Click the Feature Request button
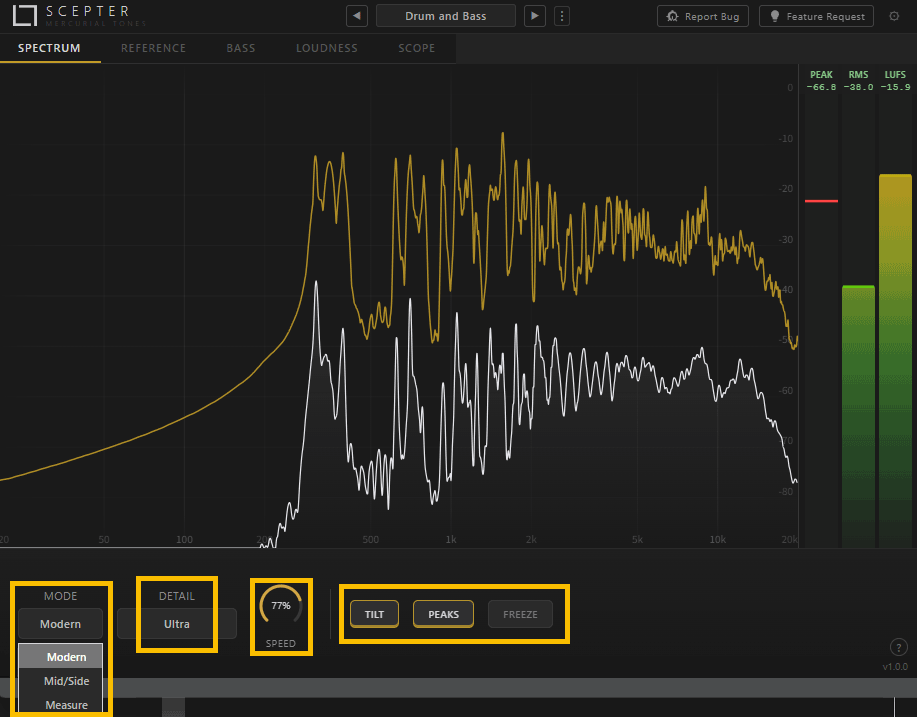The height and width of the screenshot is (717, 917). click(816, 16)
